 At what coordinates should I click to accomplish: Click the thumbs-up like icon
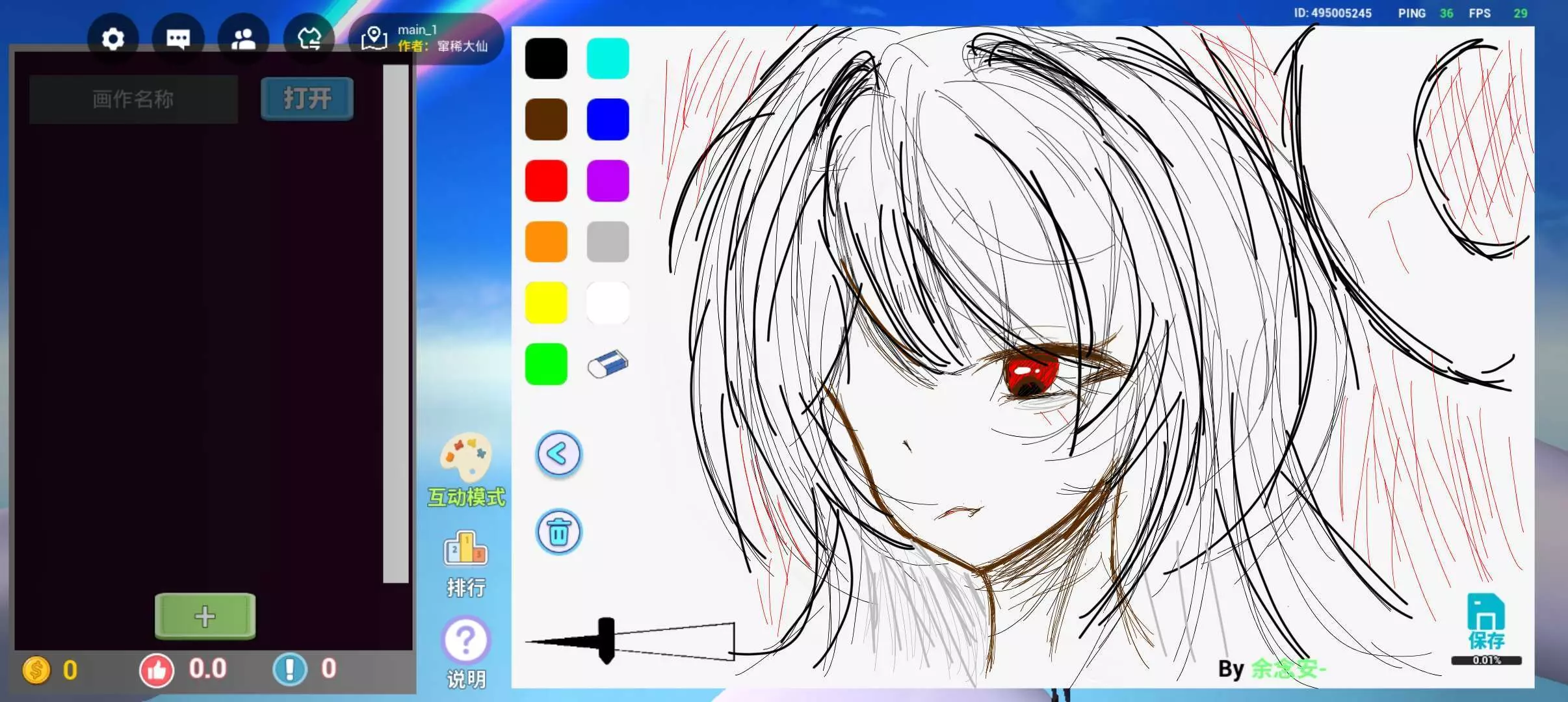[x=157, y=669]
